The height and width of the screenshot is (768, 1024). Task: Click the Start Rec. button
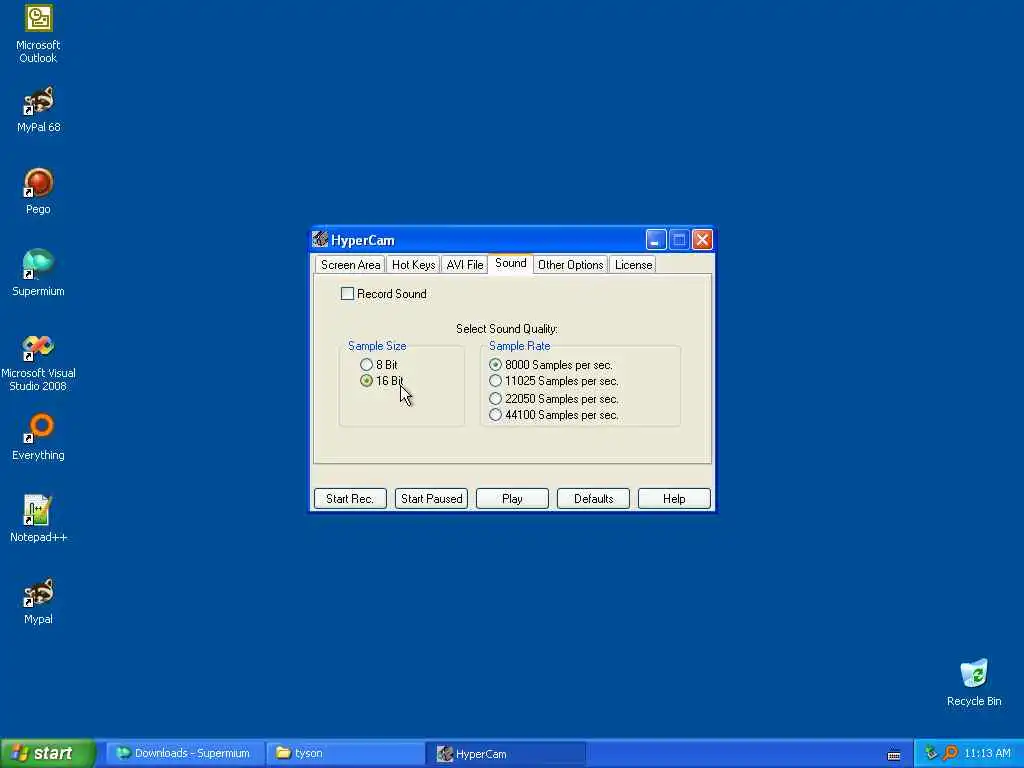point(350,498)
